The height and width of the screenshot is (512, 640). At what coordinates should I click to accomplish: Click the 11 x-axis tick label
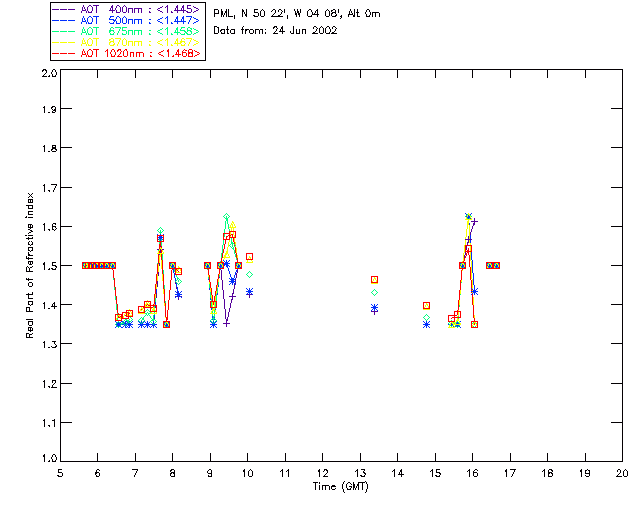(285, 473)
